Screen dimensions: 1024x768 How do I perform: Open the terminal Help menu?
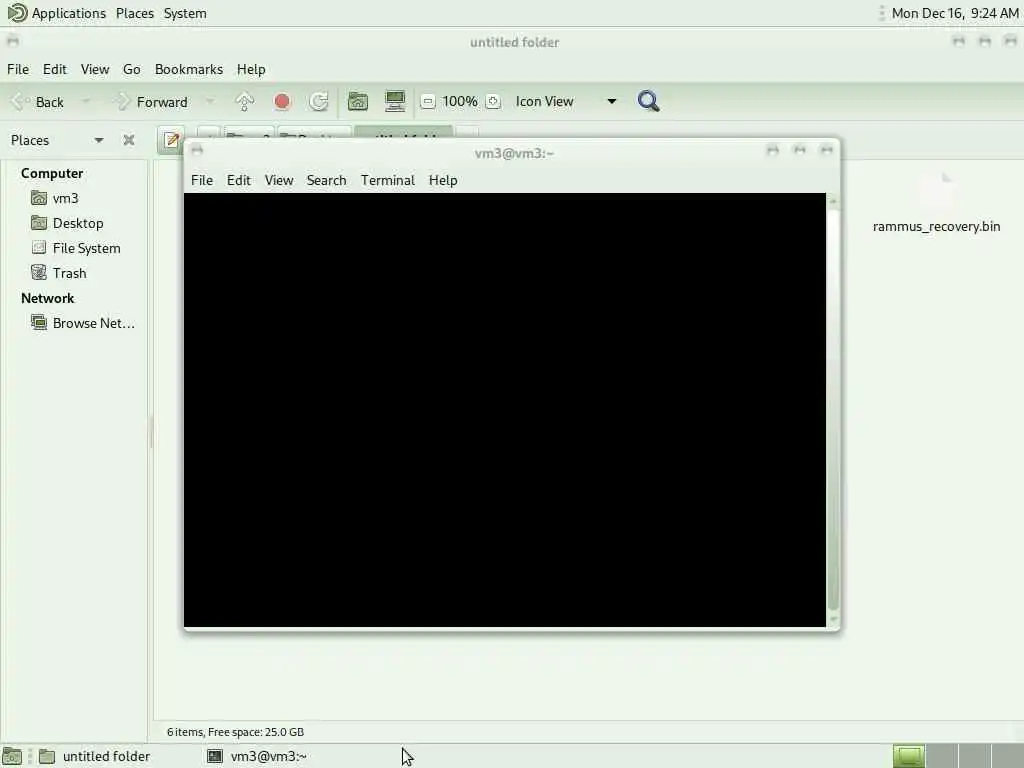443,180
